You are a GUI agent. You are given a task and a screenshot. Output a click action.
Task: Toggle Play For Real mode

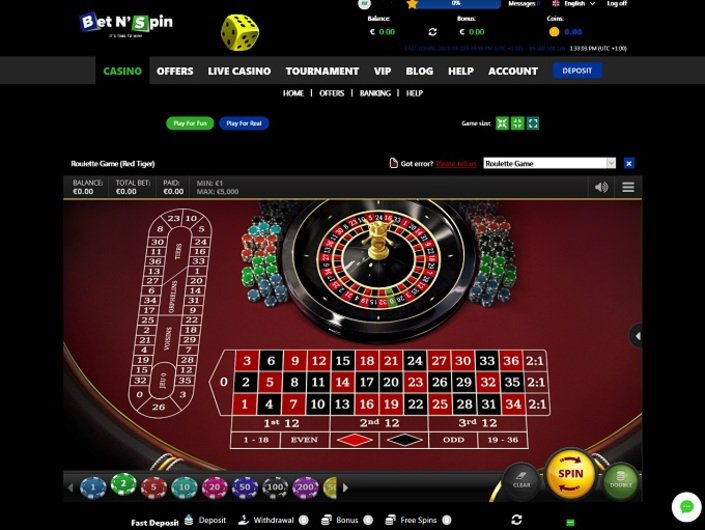[244, 123]
